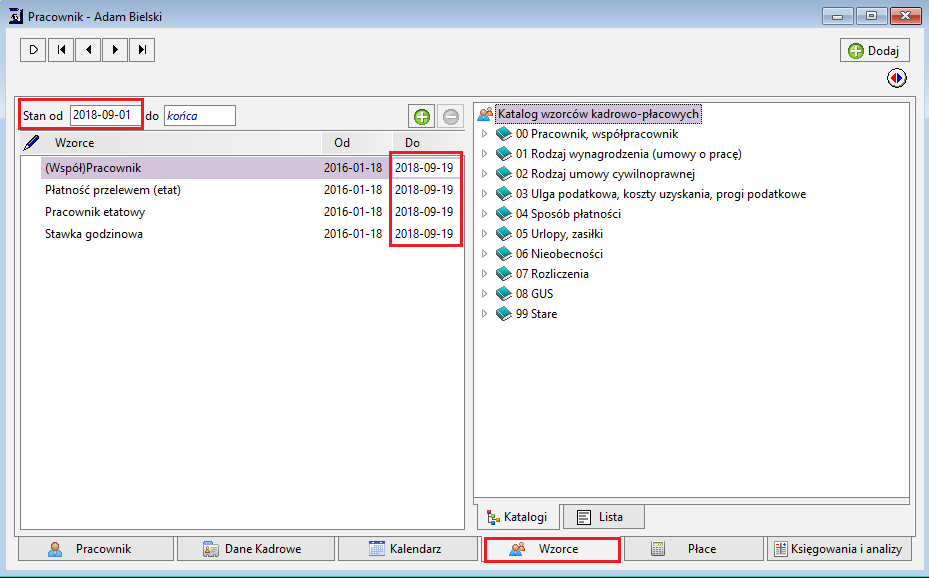
Task: Jump to the last employee record
Action: 142,50
